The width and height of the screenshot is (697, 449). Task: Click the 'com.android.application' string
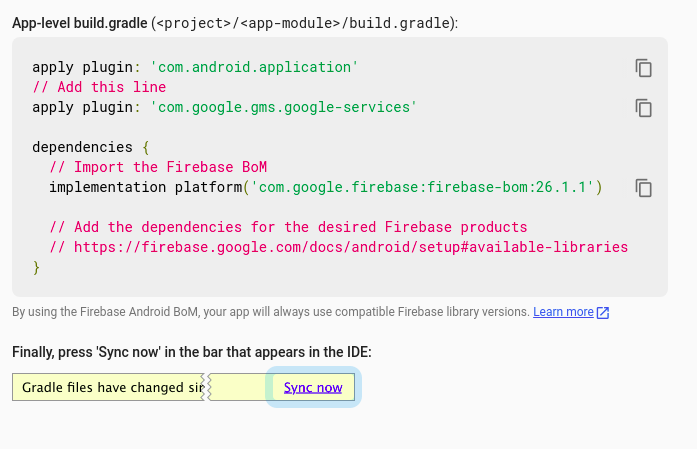(254, 67)
